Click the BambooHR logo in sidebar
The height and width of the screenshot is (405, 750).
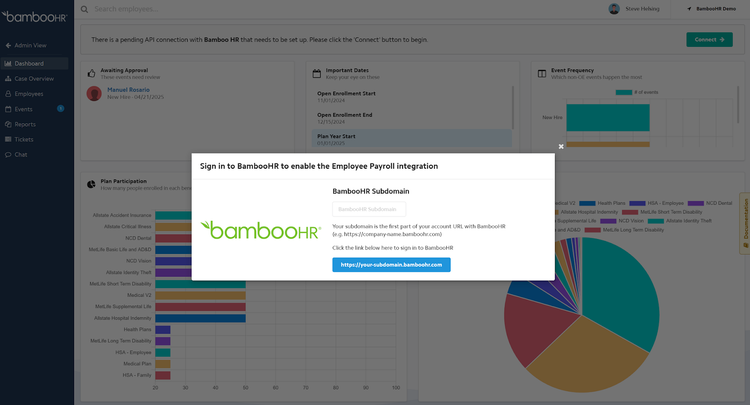[x=34, y=17]
